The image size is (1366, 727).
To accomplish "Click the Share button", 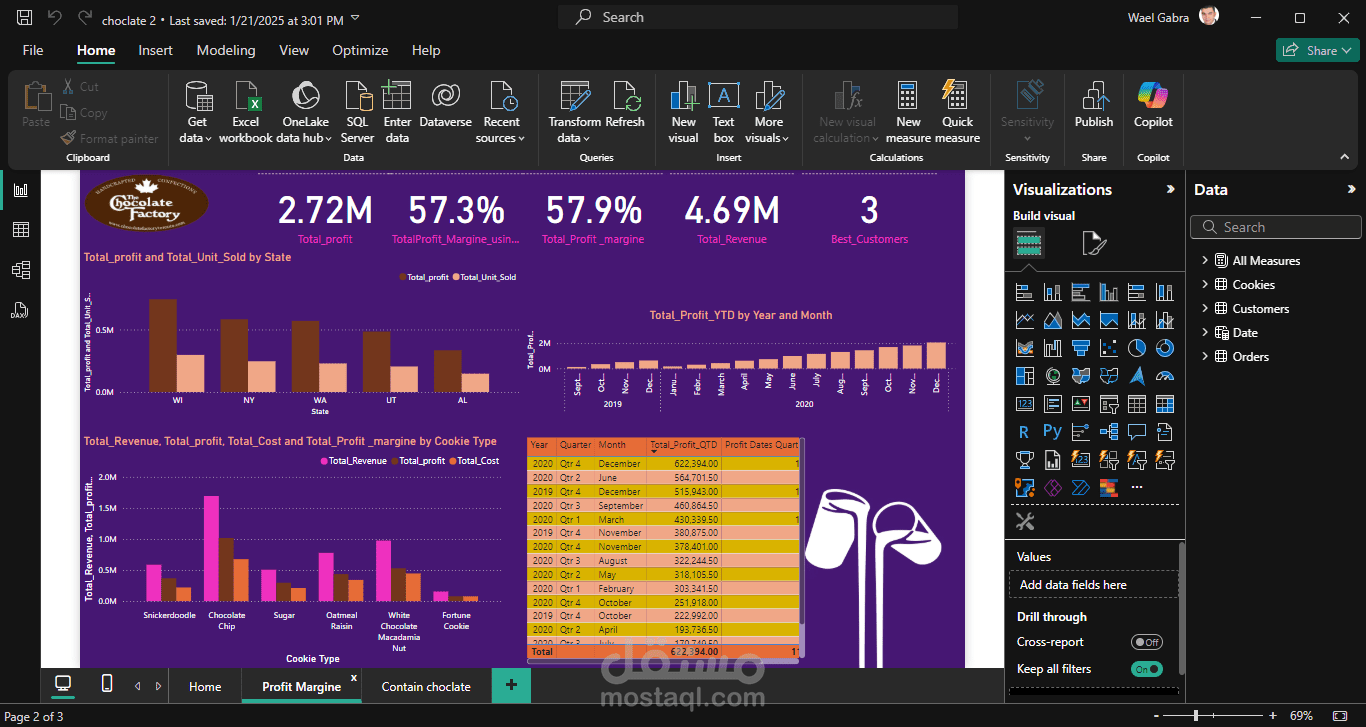I will 1316,49.
